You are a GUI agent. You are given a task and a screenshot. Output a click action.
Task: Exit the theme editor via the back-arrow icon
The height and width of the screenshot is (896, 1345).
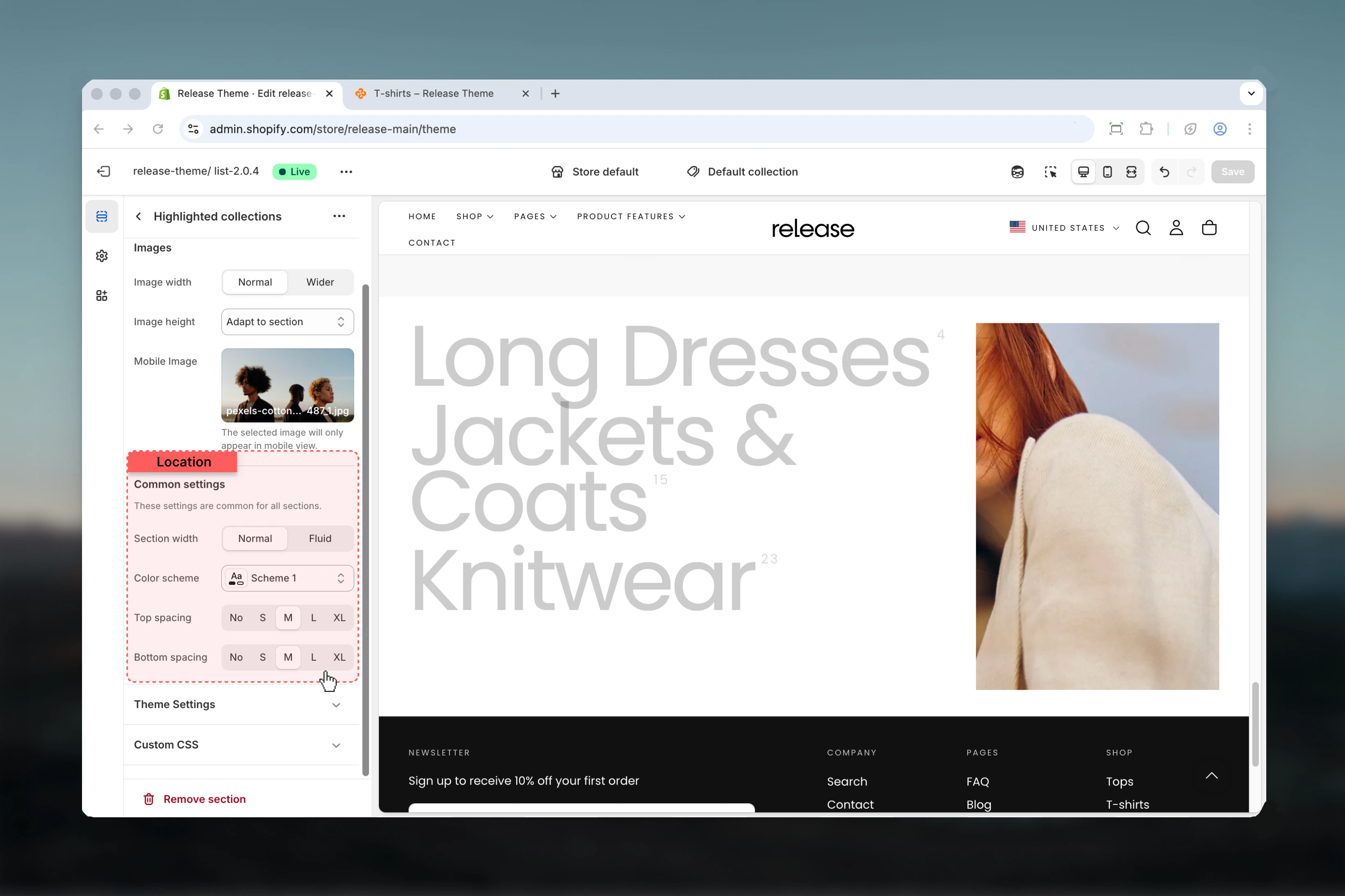point(103,171)
